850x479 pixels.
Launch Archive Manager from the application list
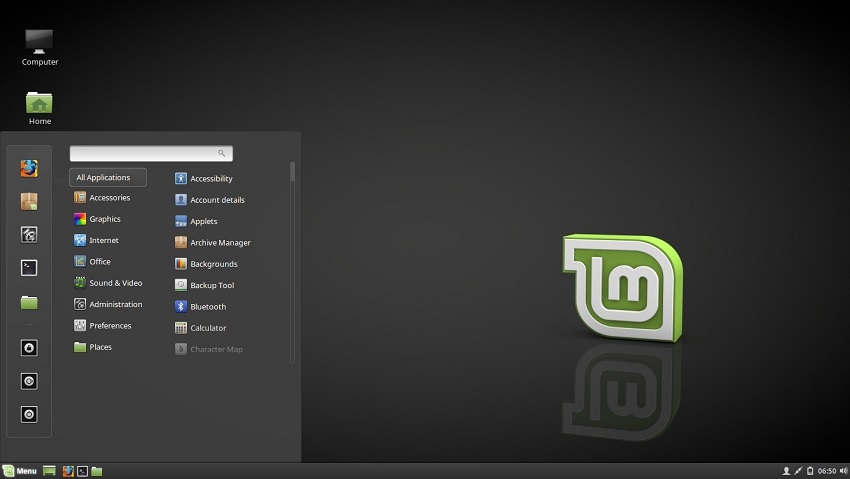point(220,243)
